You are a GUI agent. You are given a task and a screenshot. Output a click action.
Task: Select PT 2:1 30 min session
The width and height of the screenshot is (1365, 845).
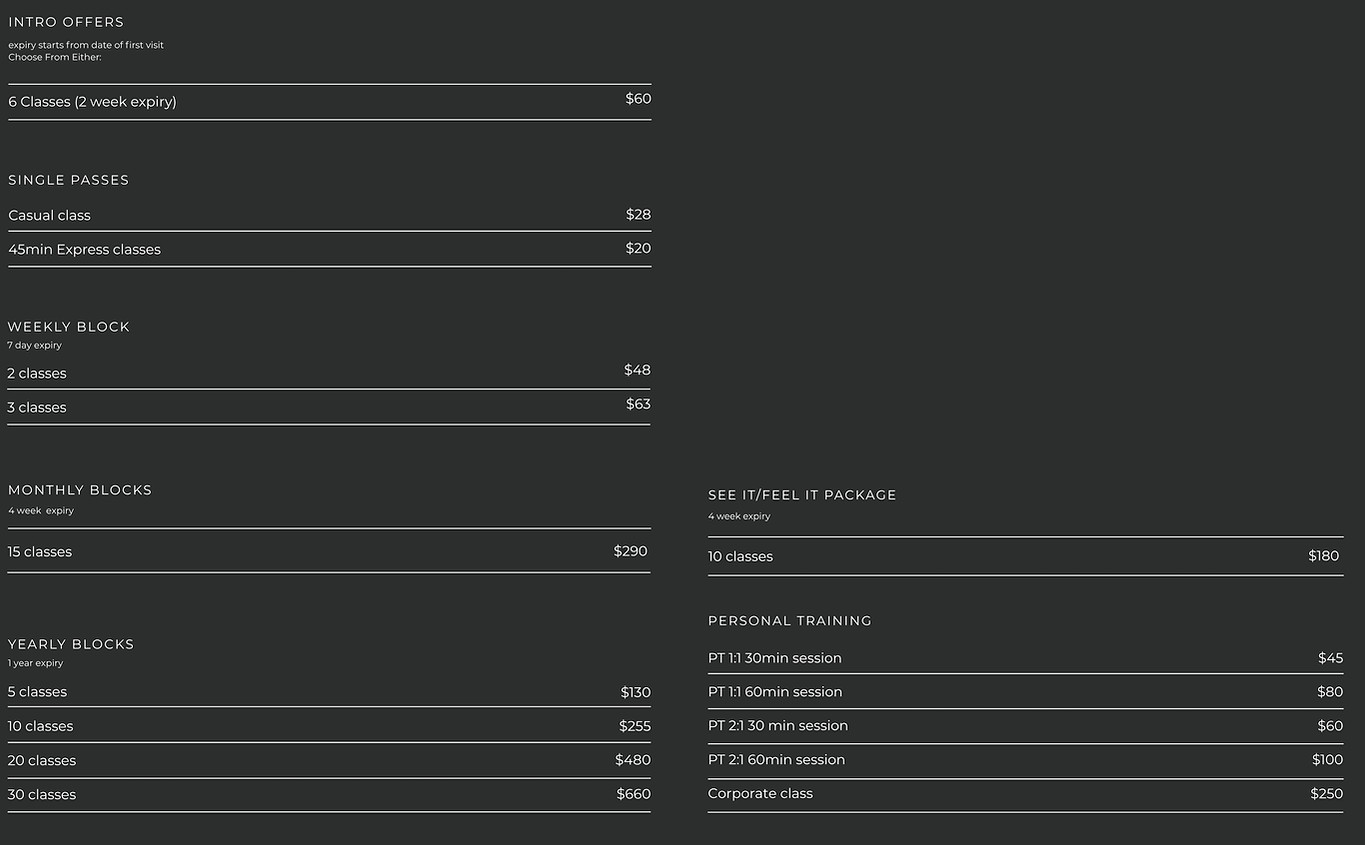point(778,726)
